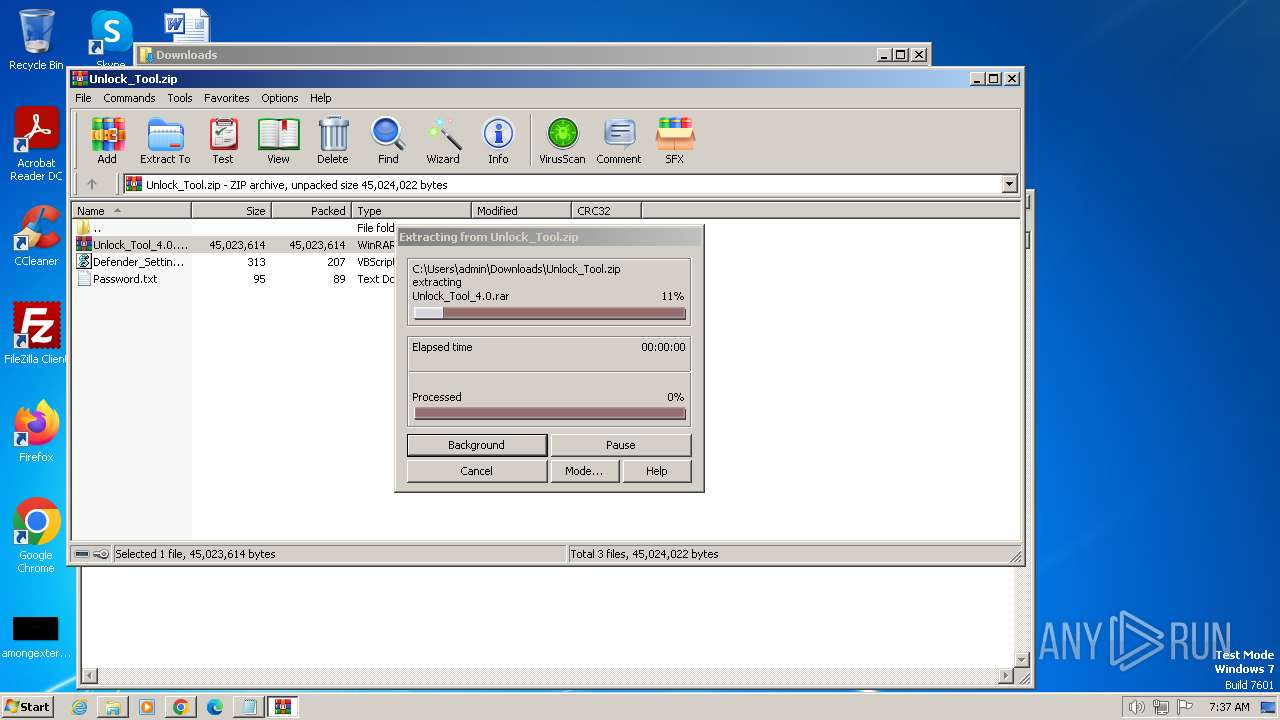Click the SFX toolbar icon

675,141
